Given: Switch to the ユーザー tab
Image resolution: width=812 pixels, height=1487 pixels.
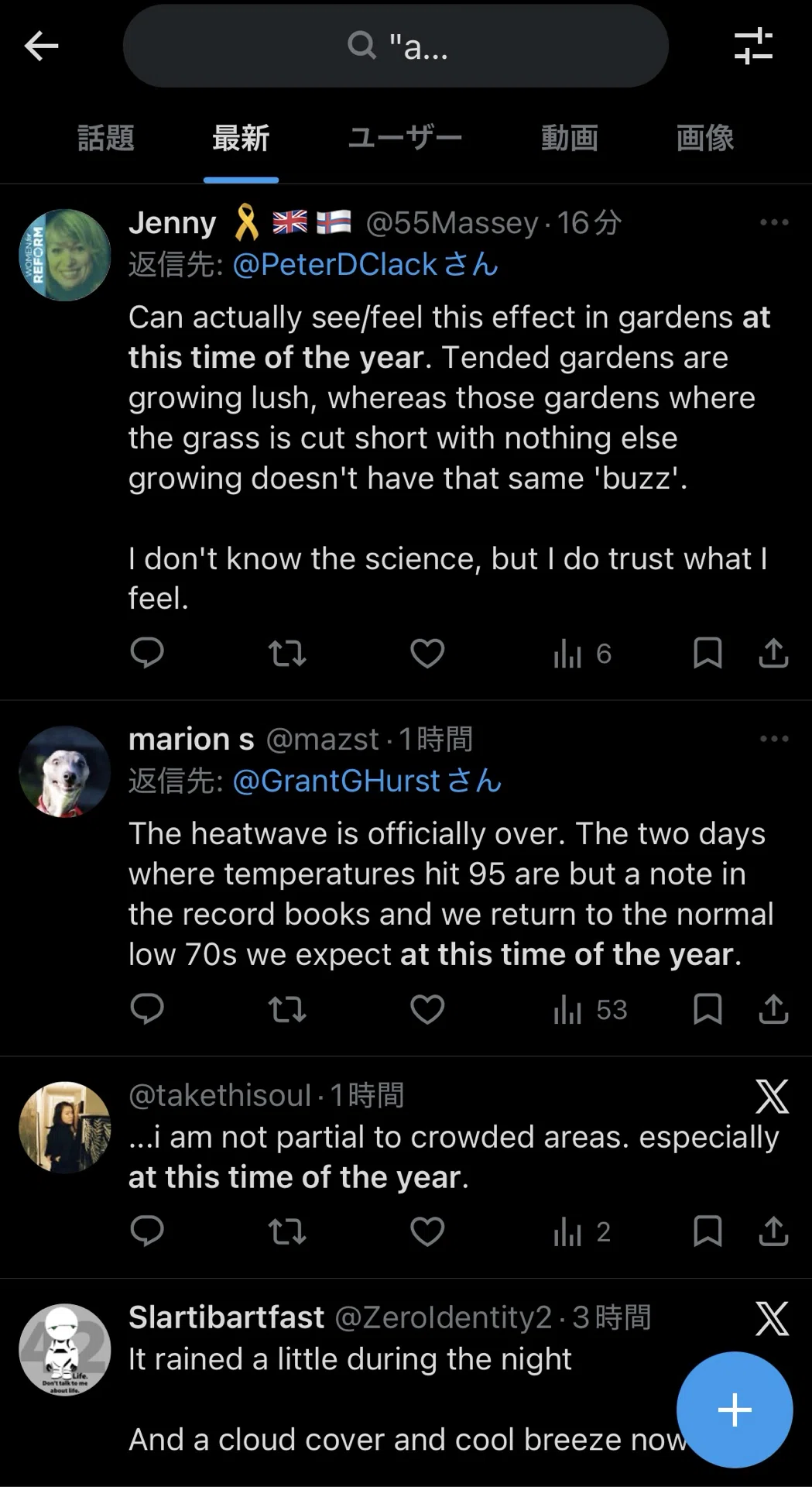Looking at the screenshot, I should tap(405, 138).
